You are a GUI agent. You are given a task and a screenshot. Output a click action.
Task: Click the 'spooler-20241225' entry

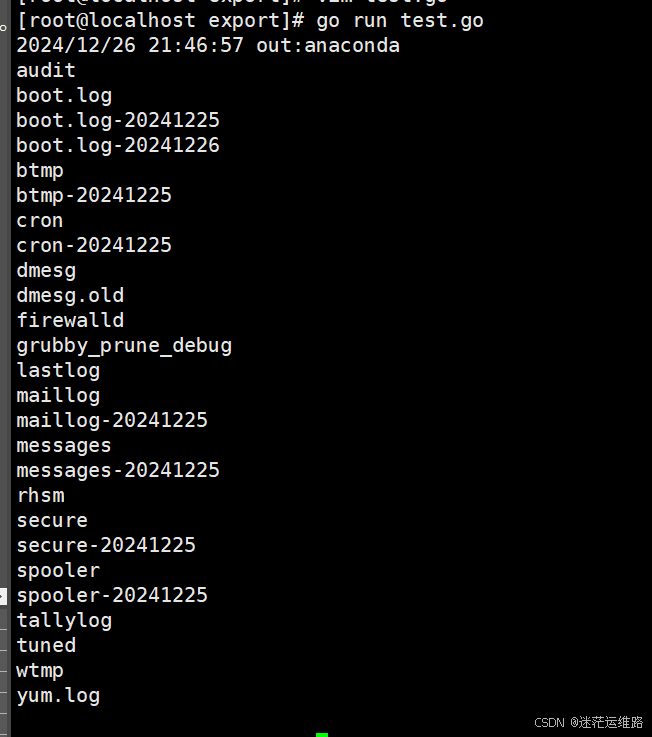(112, 595)
